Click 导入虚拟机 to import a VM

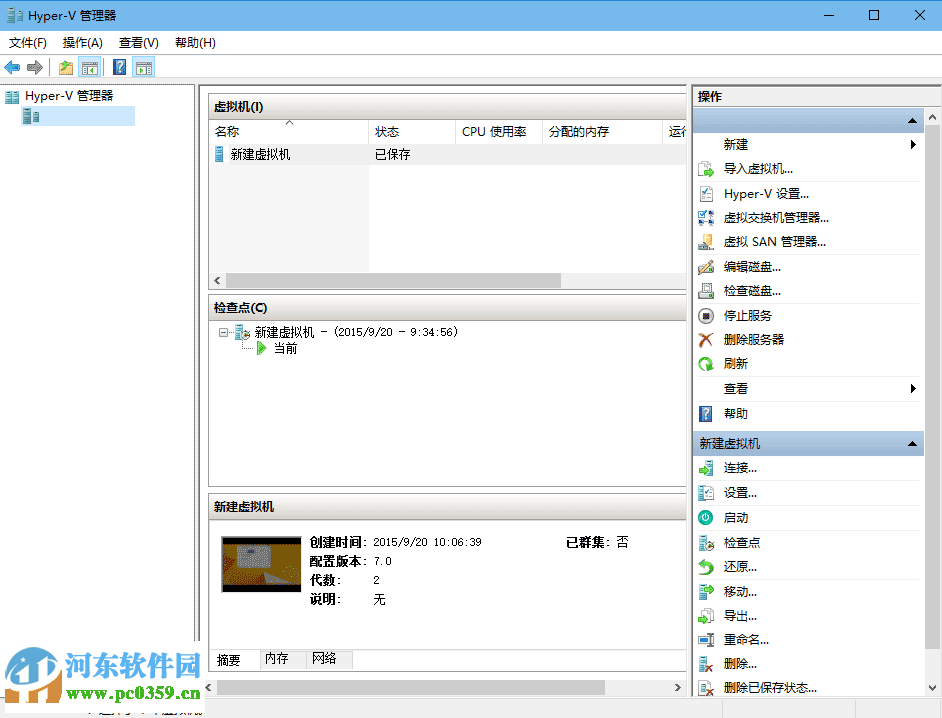pyautogui.click(x=762, y=168)
